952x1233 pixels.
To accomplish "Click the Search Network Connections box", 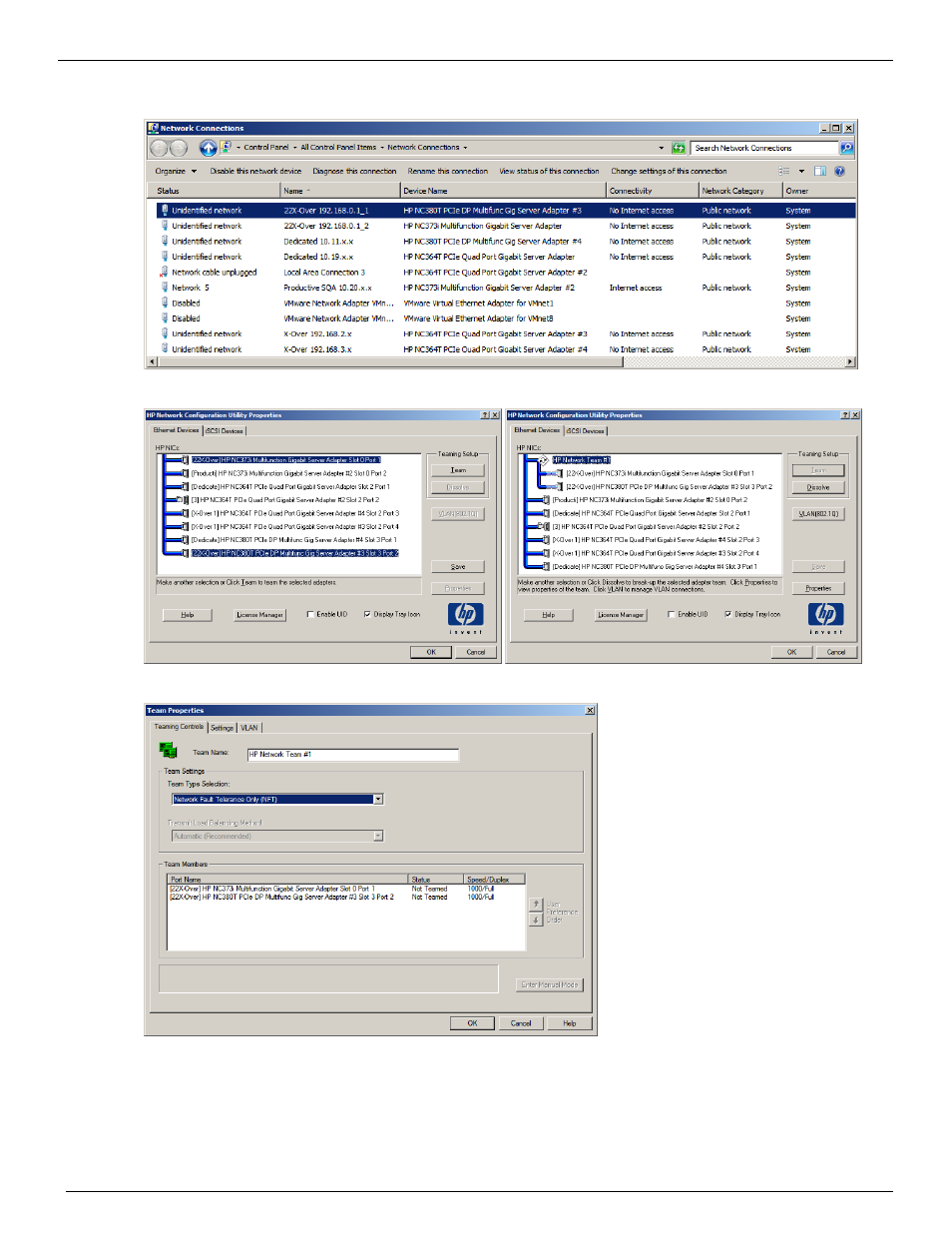I will pyautogui.click(x=765, y=148).
